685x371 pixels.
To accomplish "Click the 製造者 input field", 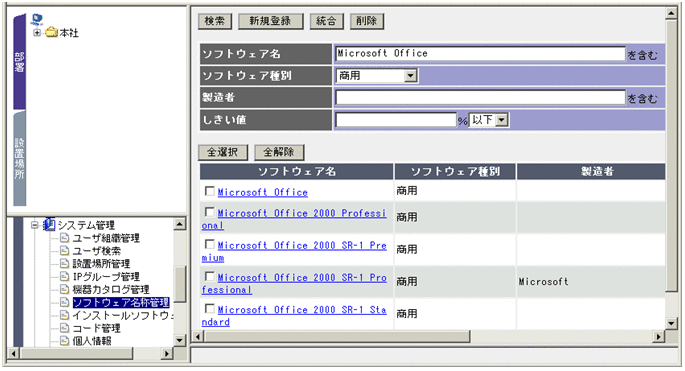I will 480,97.
